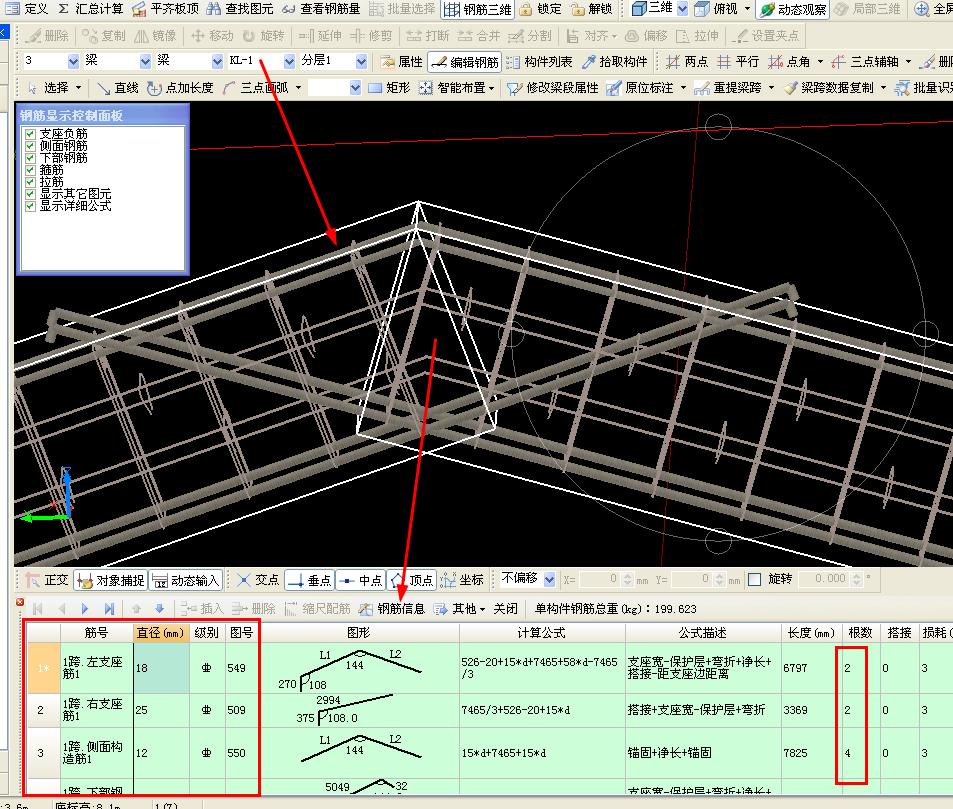Select 两点 two-point axis tool
This screenshot has height=809, width=953.
687,61
